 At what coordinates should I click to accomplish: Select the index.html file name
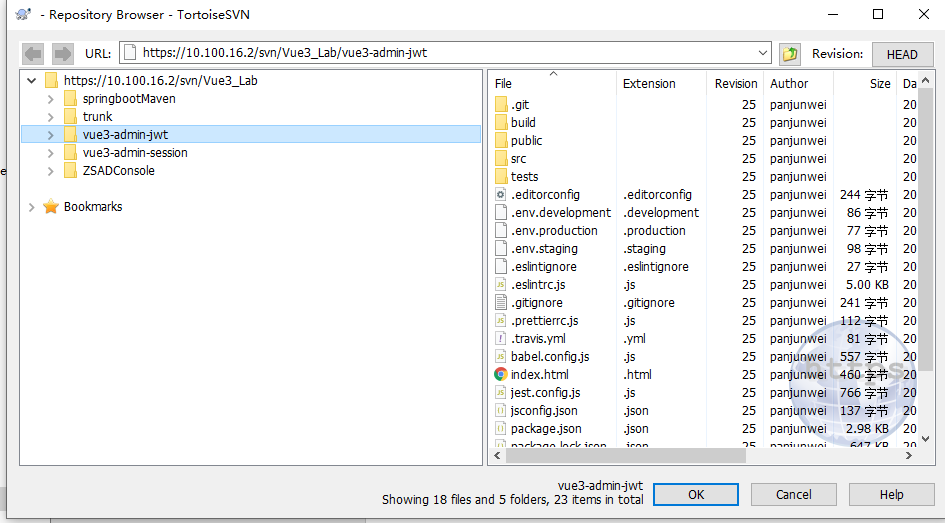pyautogui.click(x=539, y=375)
